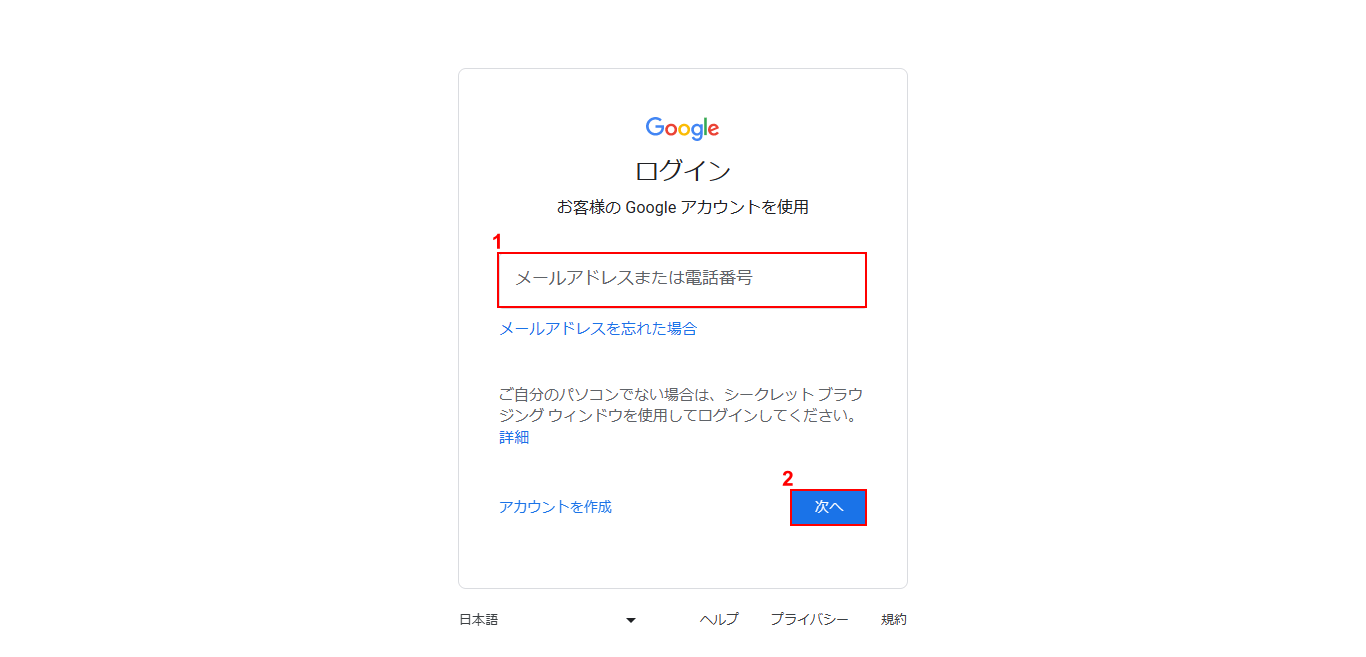The height and width of the screenshot is (657, 1366).
Task: Open the プライバシー footer link
Action: coord(809,620)
